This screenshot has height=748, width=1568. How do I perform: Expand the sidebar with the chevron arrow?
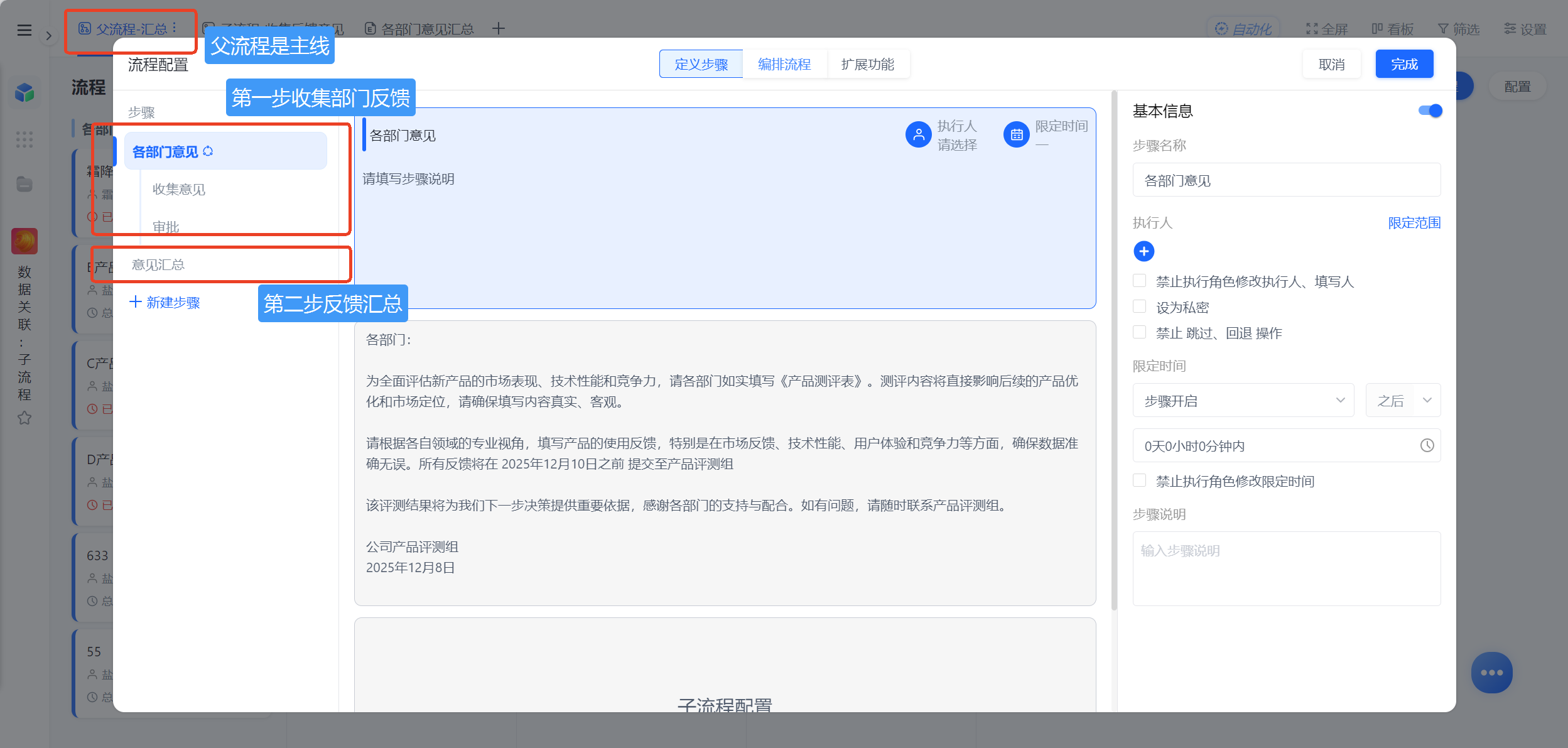pos(49,36)
